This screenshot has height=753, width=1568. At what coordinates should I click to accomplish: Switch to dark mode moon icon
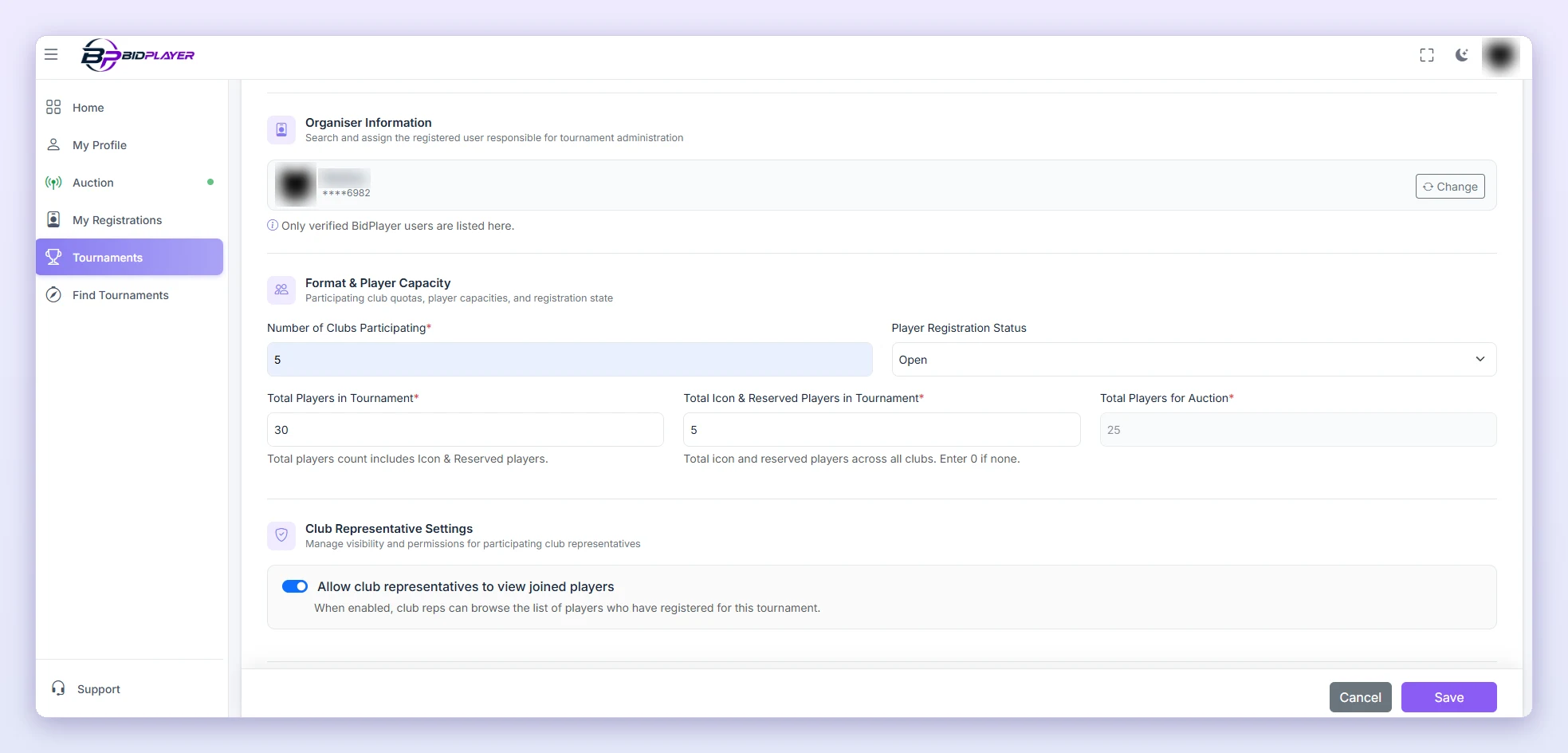click(x=1462, y=55)
